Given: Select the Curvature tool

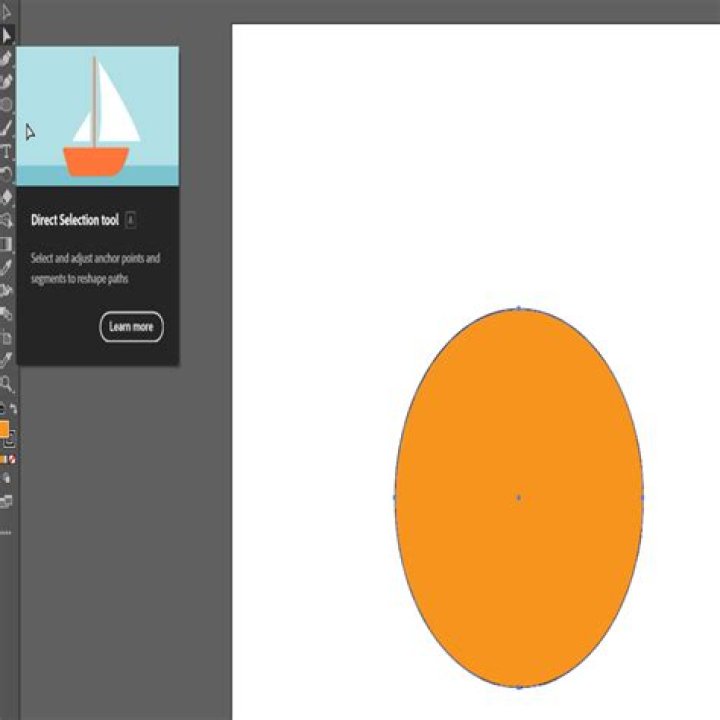Looking at the screenshot, I should click(x=6, y=82).
